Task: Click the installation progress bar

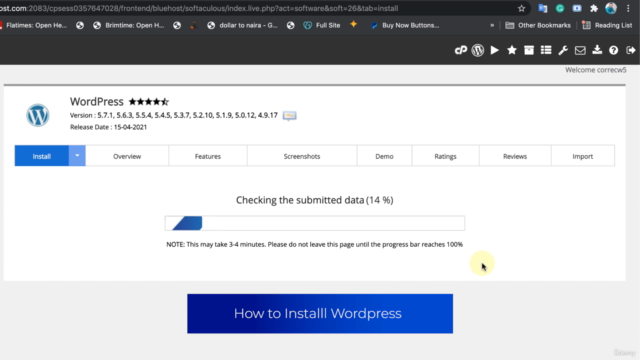Action: tap(315, 223)
